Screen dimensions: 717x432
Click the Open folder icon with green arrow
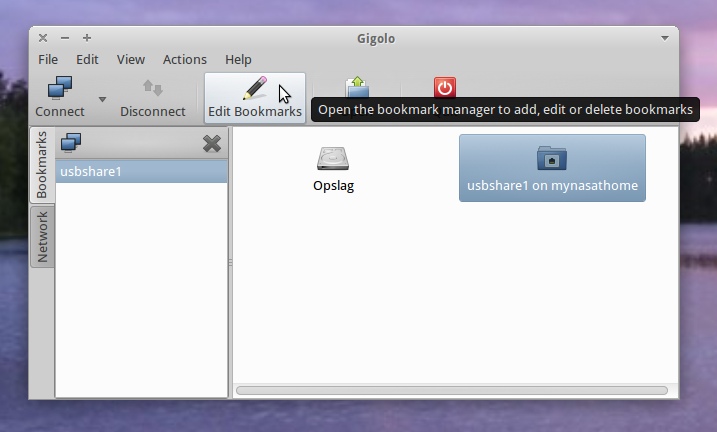coord(357,87)
